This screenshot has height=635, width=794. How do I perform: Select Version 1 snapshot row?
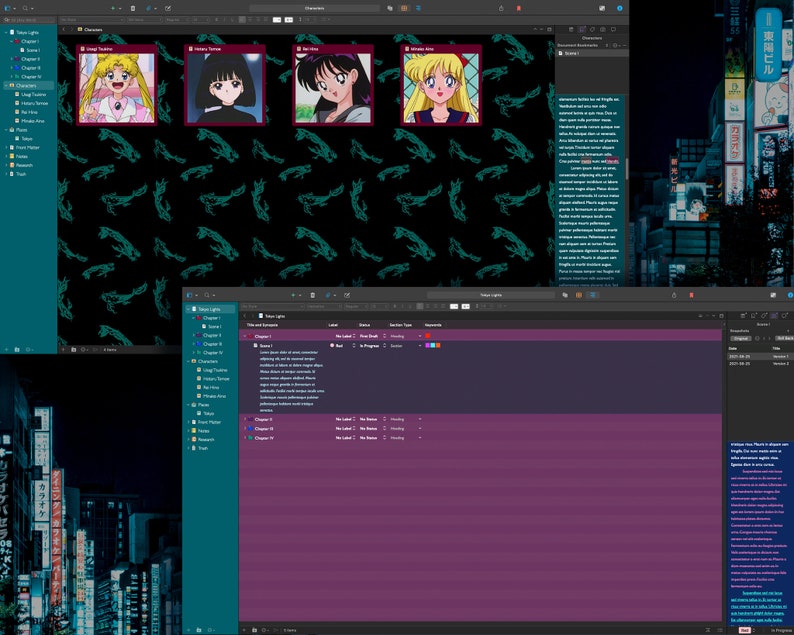click(x=760, y=356)
